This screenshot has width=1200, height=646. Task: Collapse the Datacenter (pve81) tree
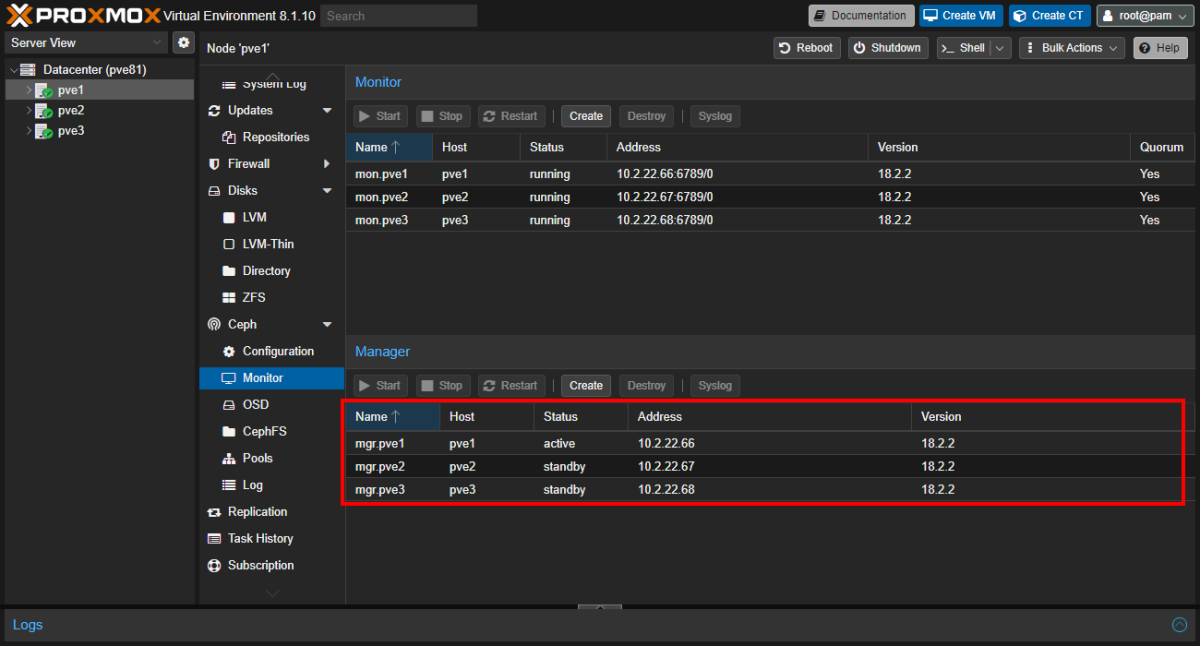[13, 70]
